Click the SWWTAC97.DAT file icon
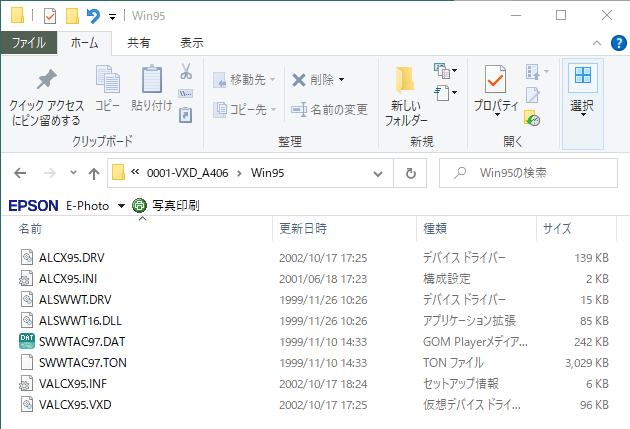Screen dimensions: 630x429 (x=27, y=341)
